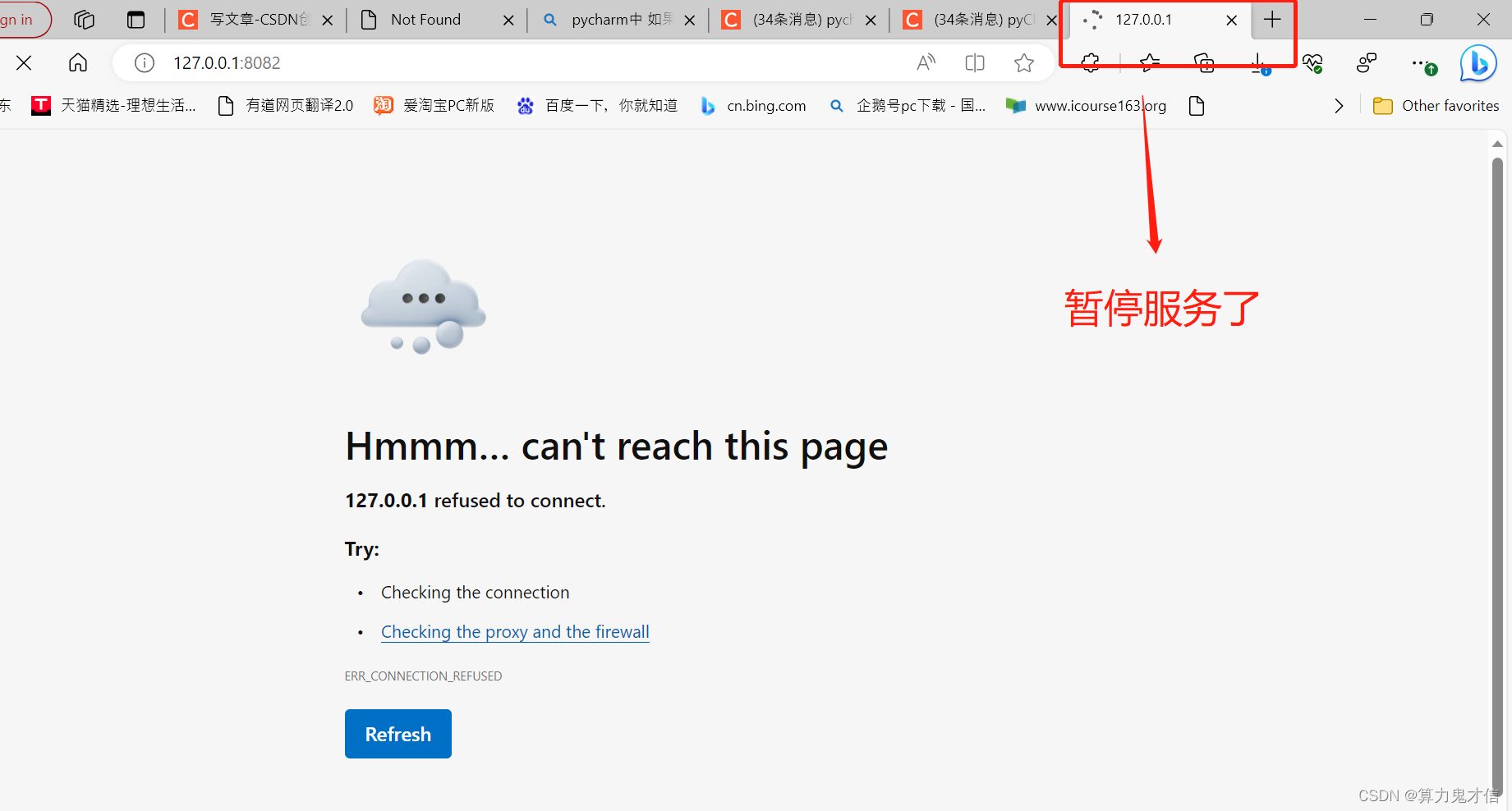The width and height of the screenshot is (1512, 811).
Task: Open browser profile account icon
Action: (1366, 62)
